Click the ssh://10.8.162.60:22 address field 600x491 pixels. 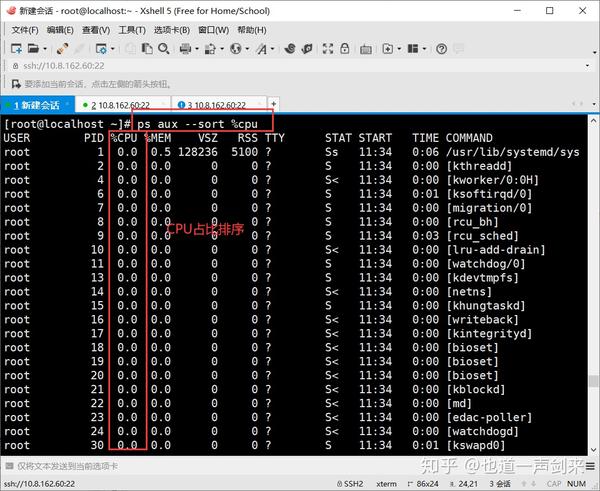[x=298, y=66]
